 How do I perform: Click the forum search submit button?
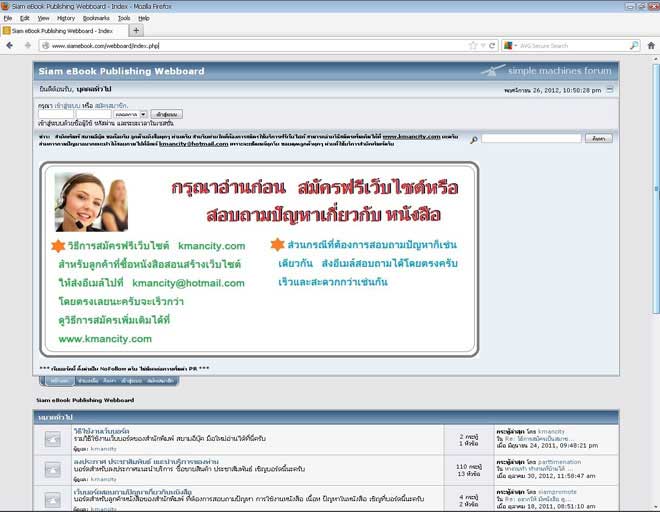pos(599,138)
